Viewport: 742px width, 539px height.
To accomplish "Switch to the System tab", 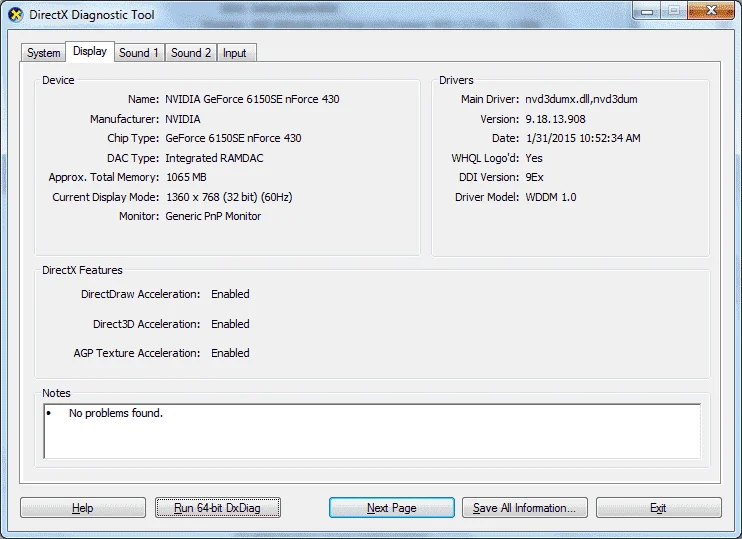I will tap(44, 53).
